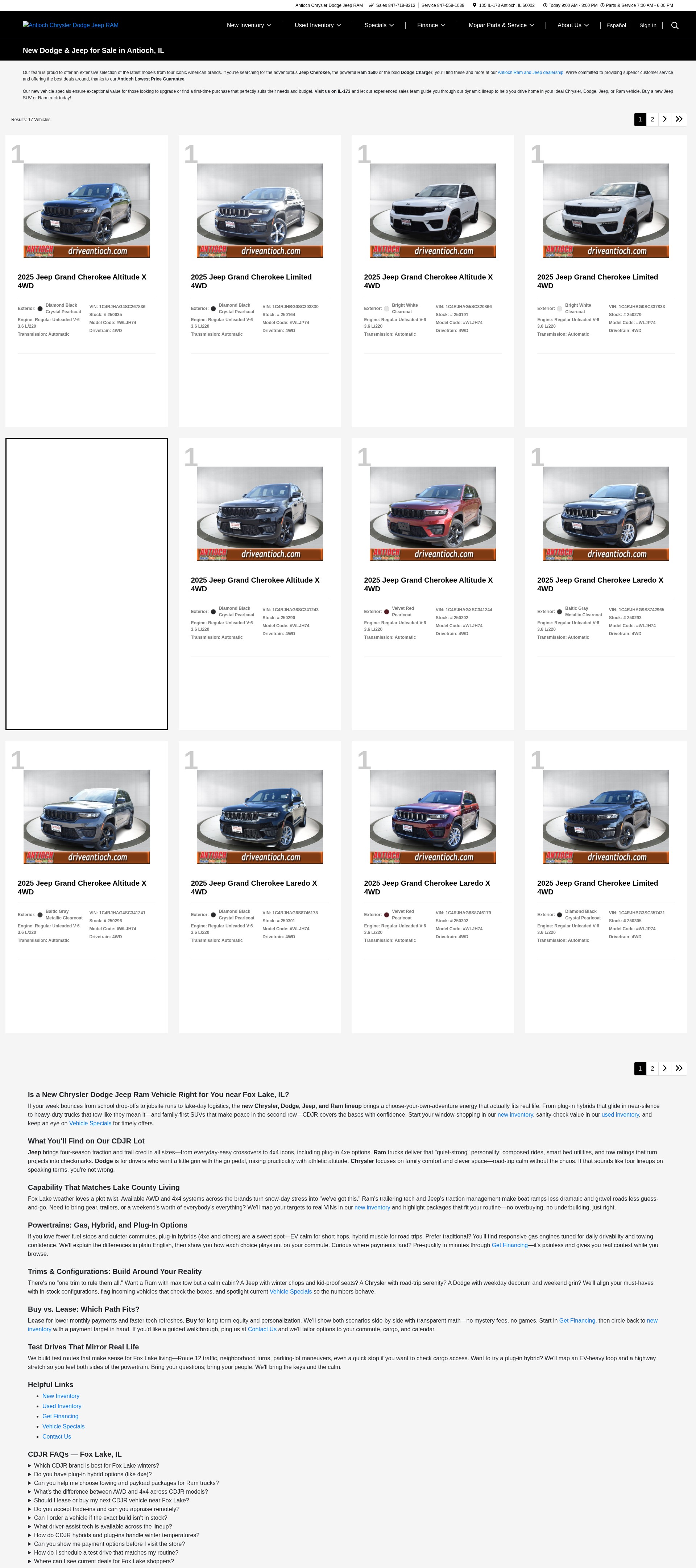
Task: Open the search magnifier icon in navigation
Action: pos(675,26)
